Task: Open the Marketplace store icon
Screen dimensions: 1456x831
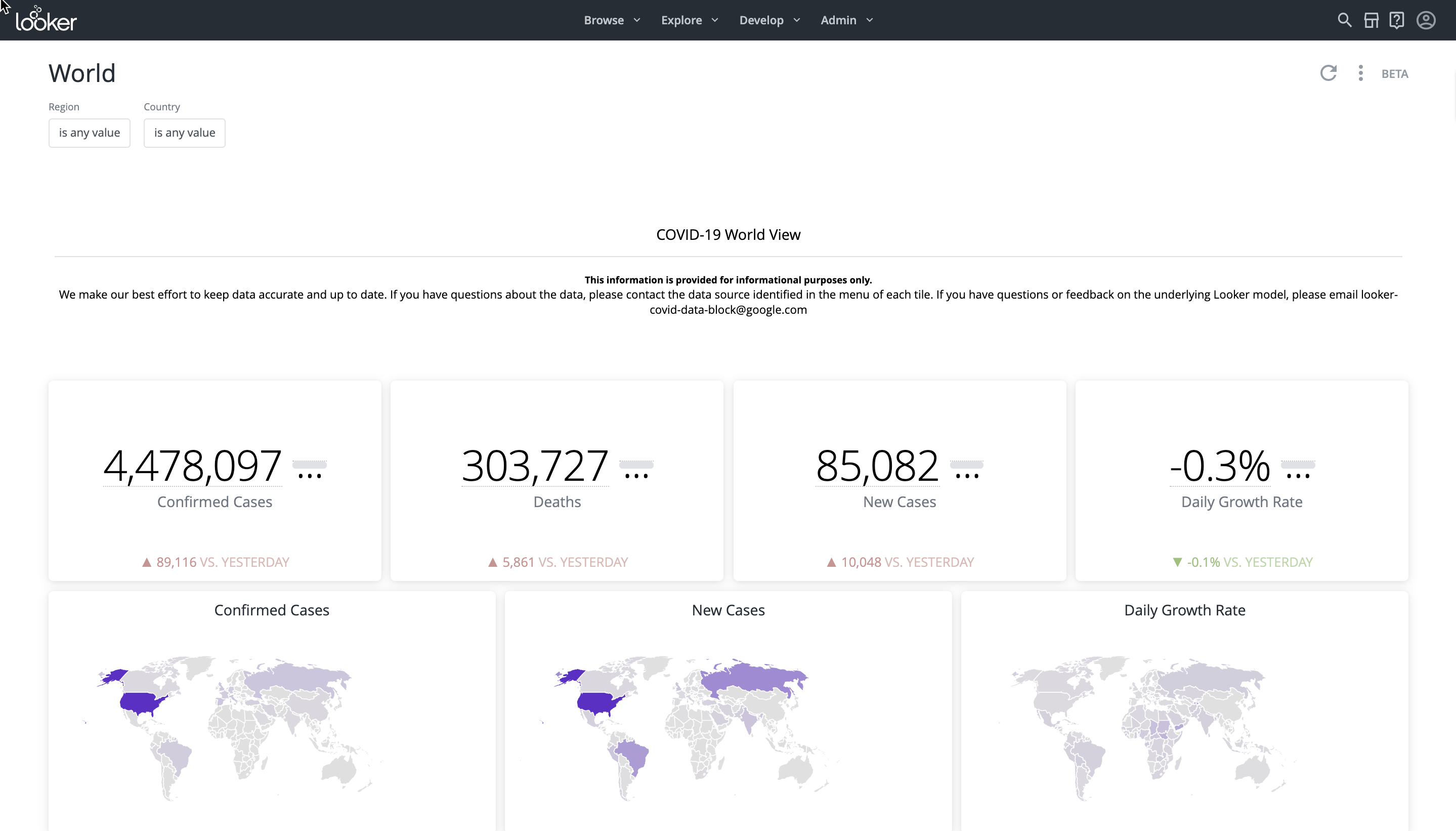Action: 1371,20
